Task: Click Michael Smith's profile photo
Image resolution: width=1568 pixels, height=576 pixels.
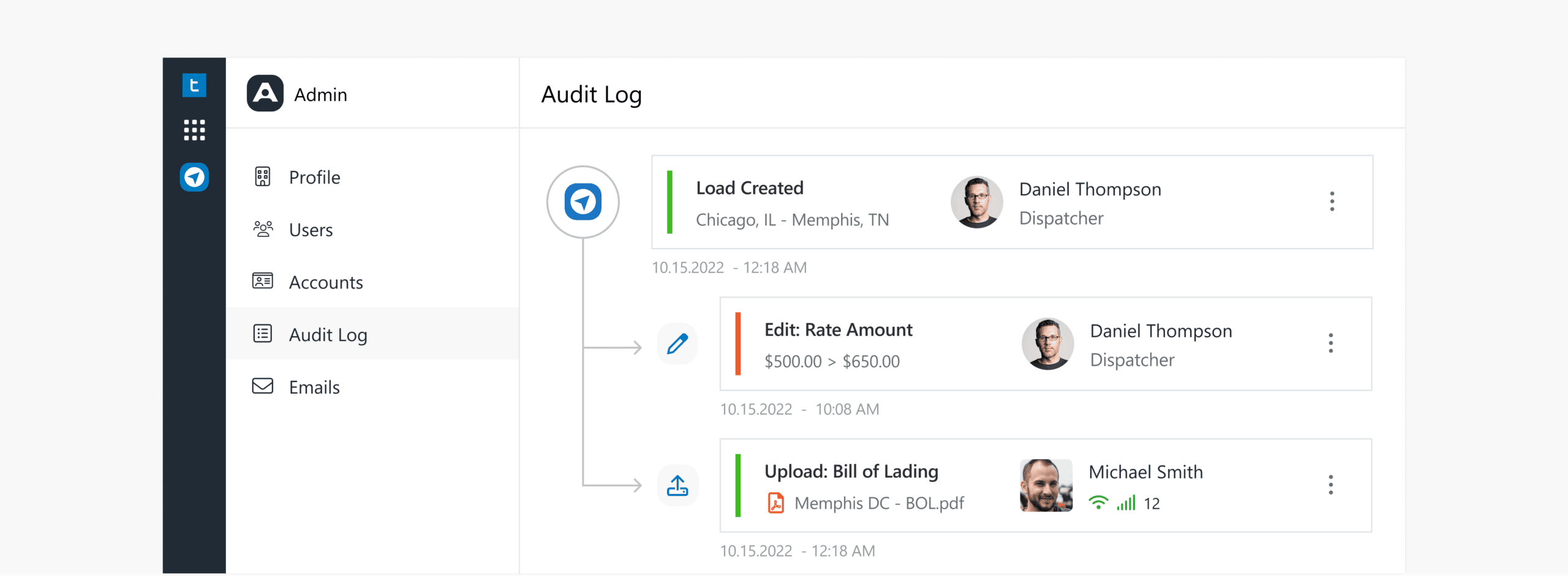Action: click(1046, 485)
